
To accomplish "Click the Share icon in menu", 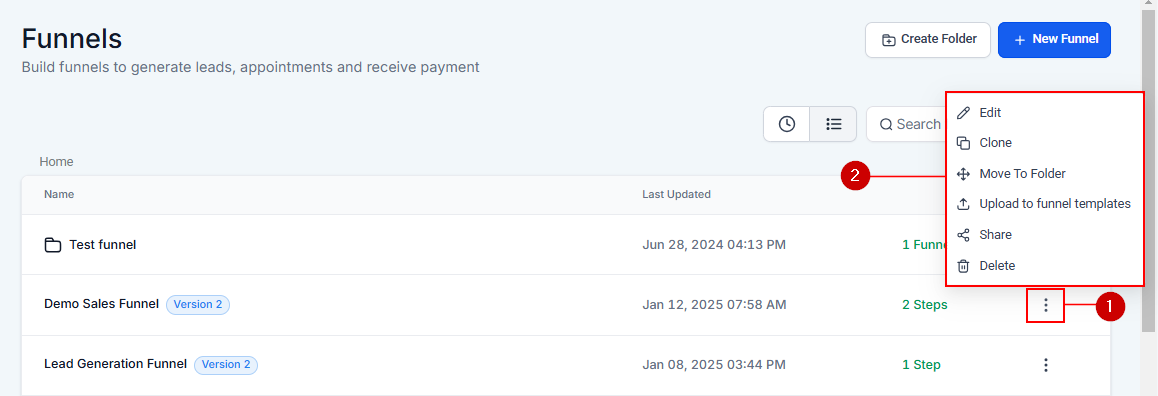I will (963, 235).
